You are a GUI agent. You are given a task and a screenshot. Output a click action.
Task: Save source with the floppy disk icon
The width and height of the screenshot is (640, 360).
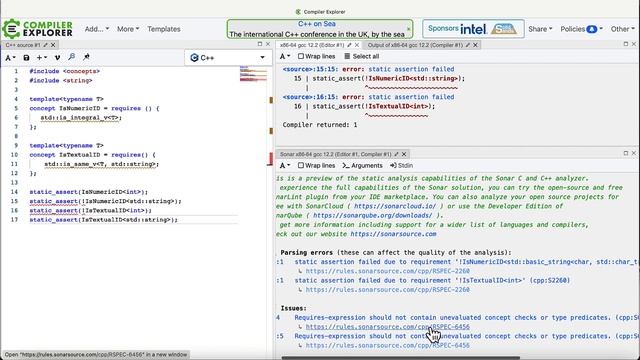tap(26, 58)
